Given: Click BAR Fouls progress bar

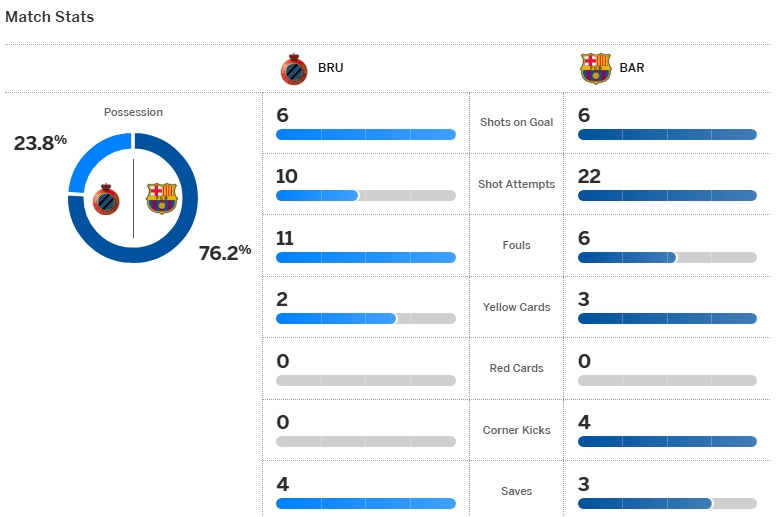Looking at the screenshot, I should pos(667,257).
